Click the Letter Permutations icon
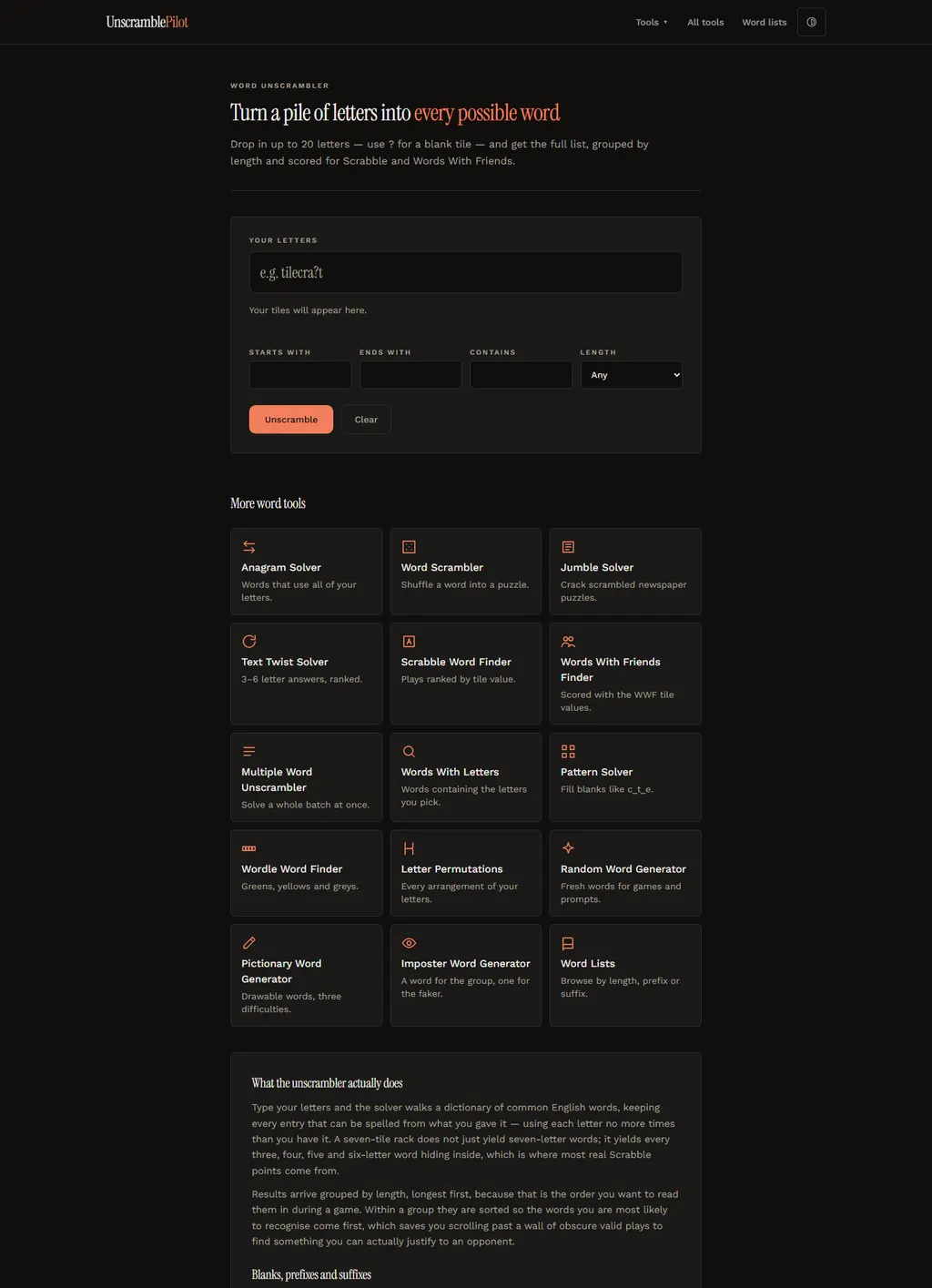Screen dimensions: 932x1288 [x=409, y=848]
